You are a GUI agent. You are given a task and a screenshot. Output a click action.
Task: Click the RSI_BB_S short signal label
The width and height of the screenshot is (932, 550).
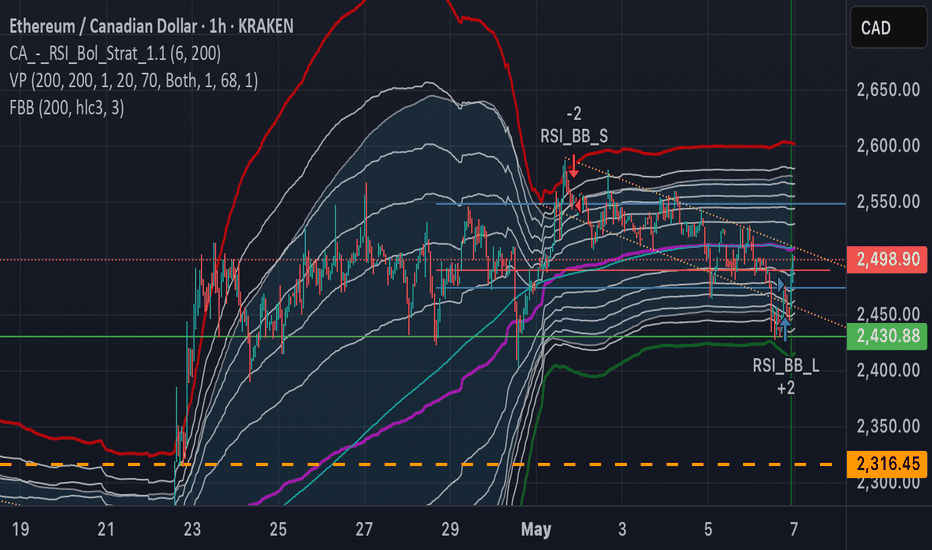point(574,137)
